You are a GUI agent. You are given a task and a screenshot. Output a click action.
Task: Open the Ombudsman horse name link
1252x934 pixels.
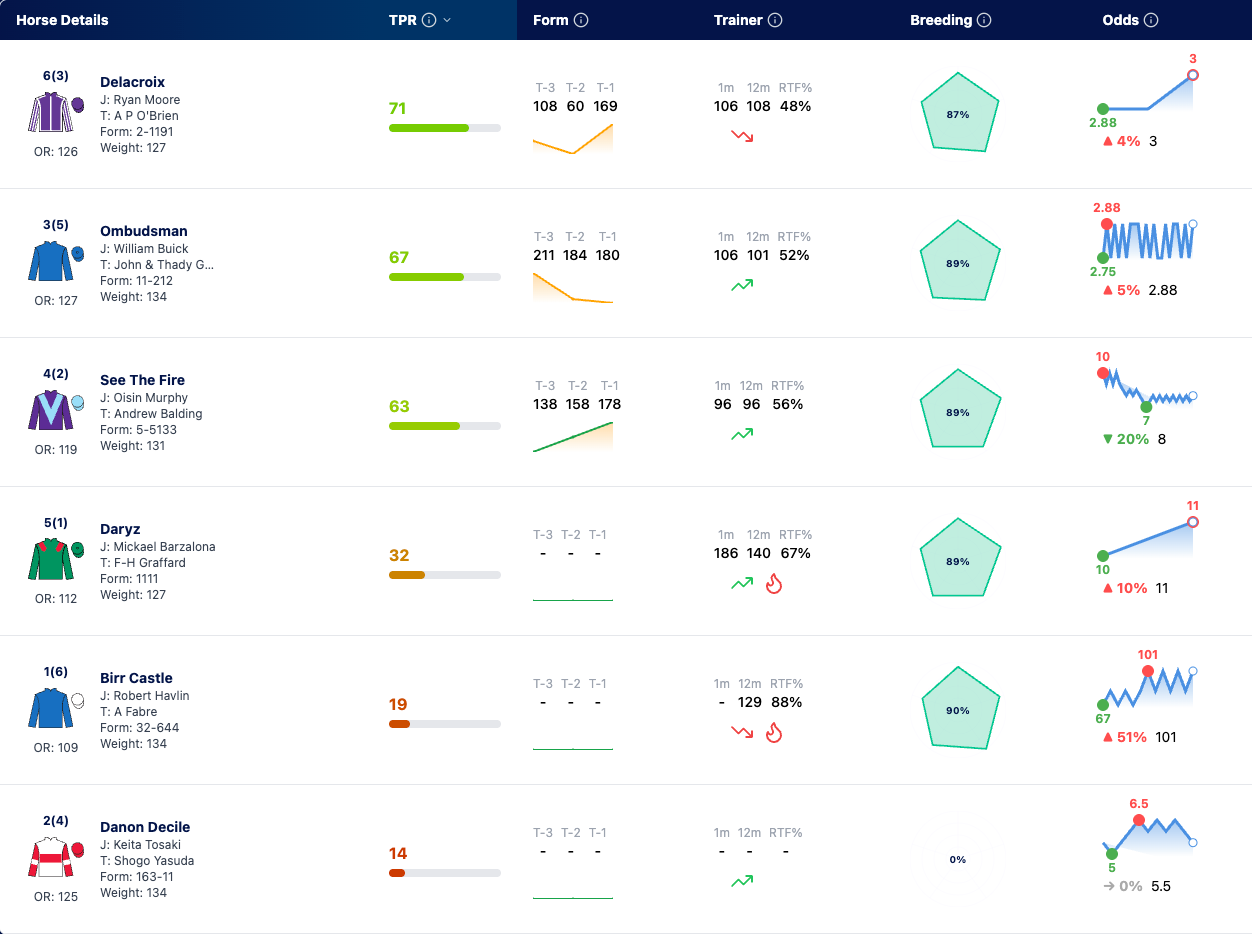144,231
